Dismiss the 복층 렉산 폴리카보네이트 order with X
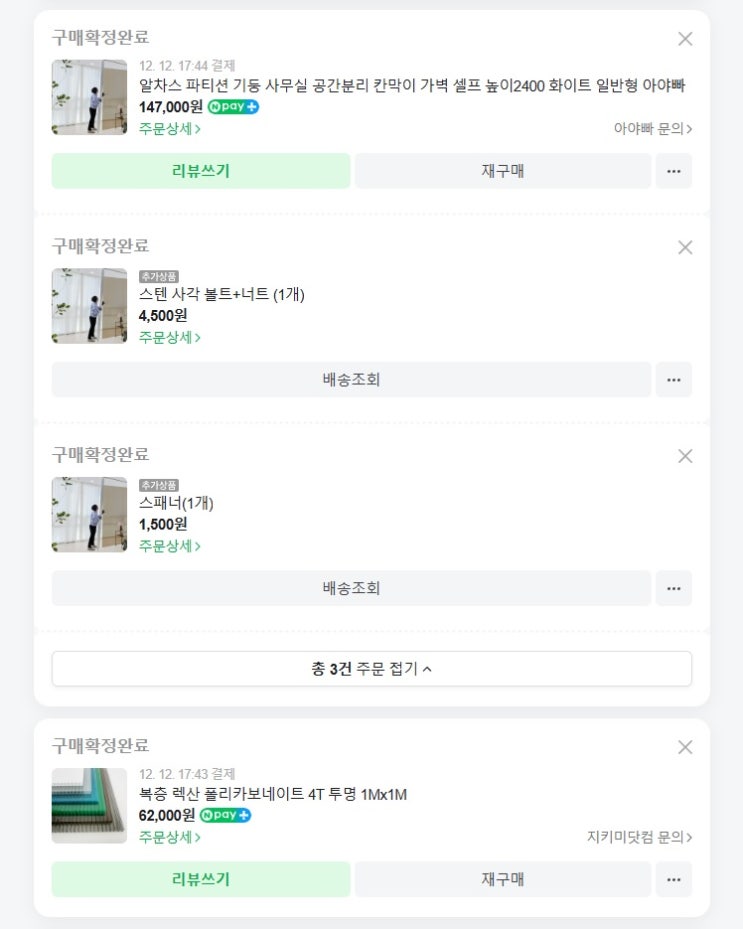The width and height of the screenshot is (743, 929). click(685, 747)
